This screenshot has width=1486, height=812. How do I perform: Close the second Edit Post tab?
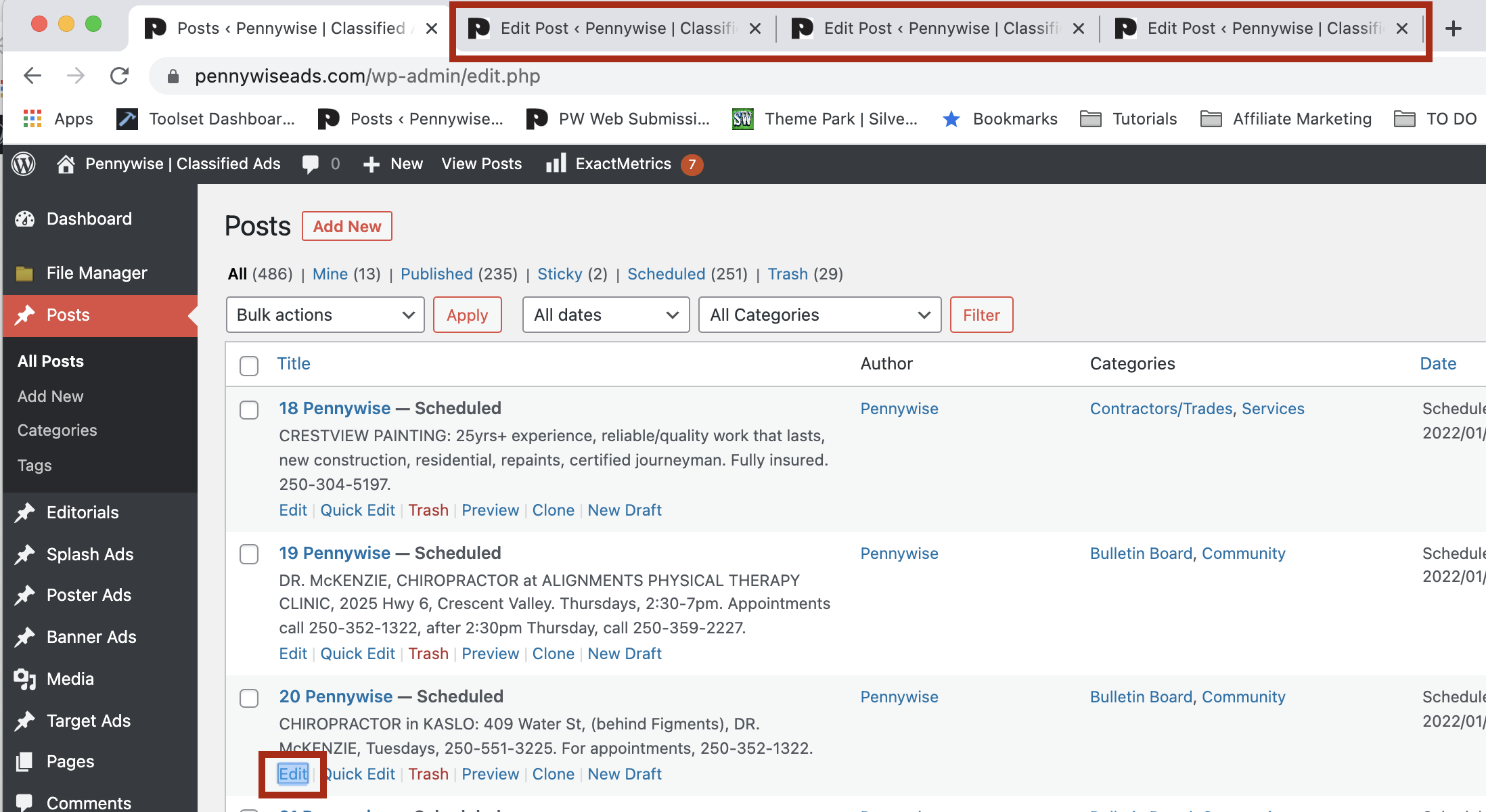tap(1079, 28)
